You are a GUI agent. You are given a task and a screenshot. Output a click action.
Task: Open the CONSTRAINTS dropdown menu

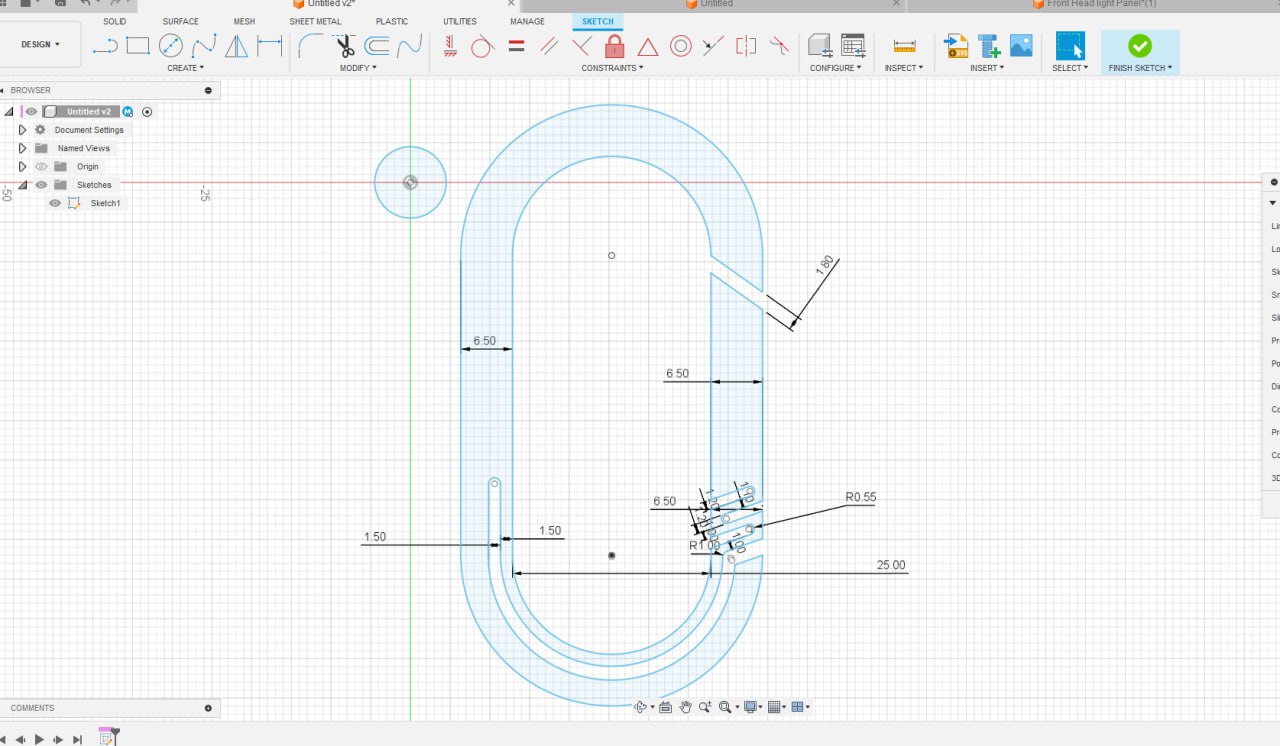click(x=612, y=68)
